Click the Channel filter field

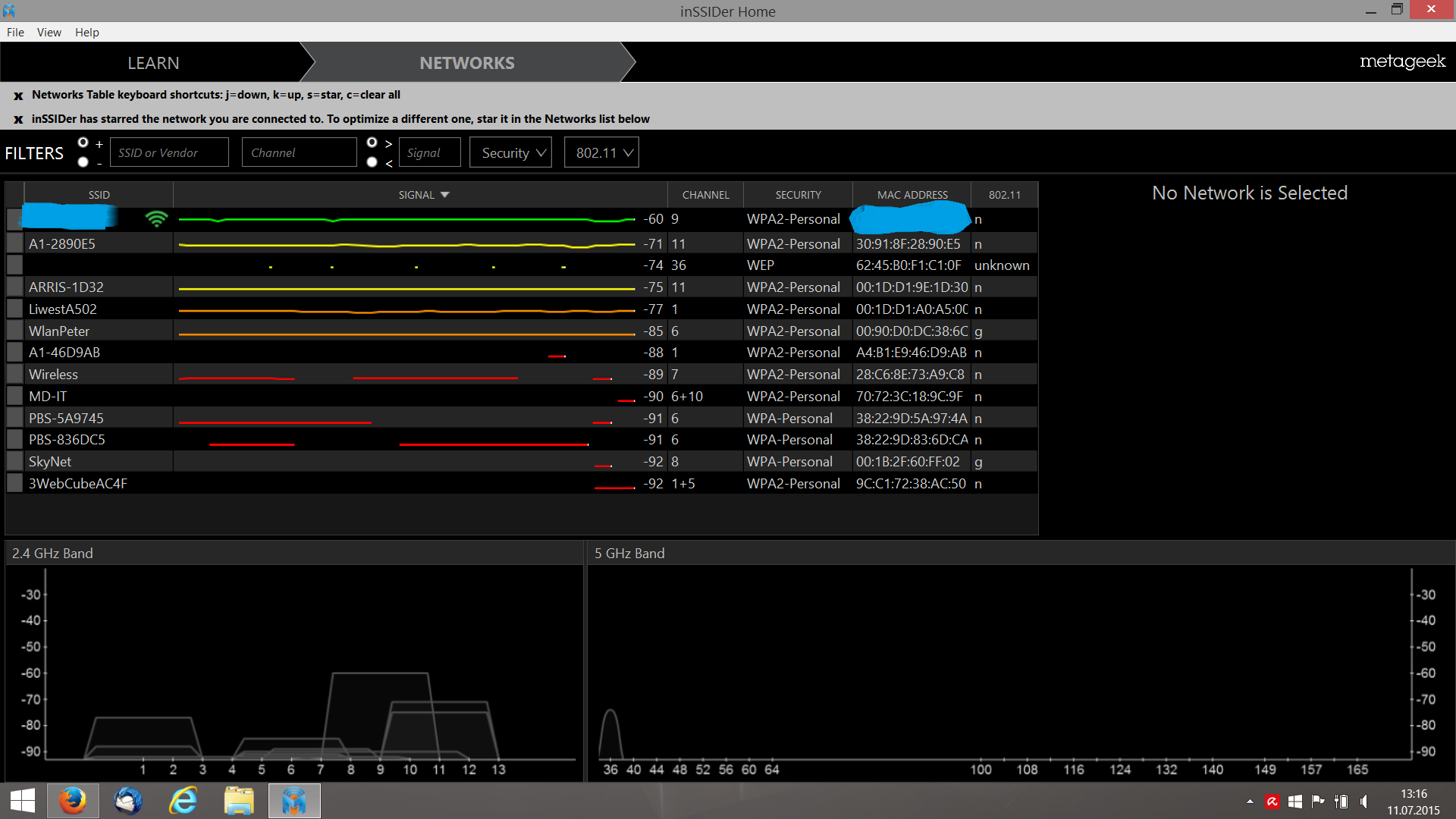coord(299,152)
